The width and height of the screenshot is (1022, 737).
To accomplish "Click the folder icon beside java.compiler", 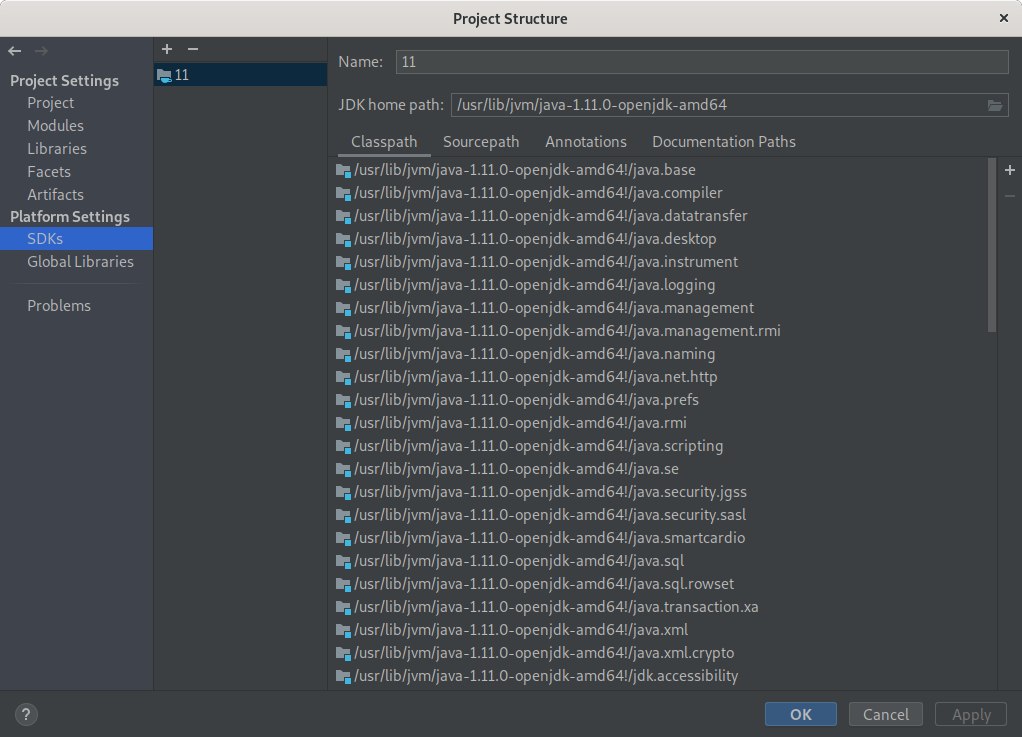I will tap(343, 194).
